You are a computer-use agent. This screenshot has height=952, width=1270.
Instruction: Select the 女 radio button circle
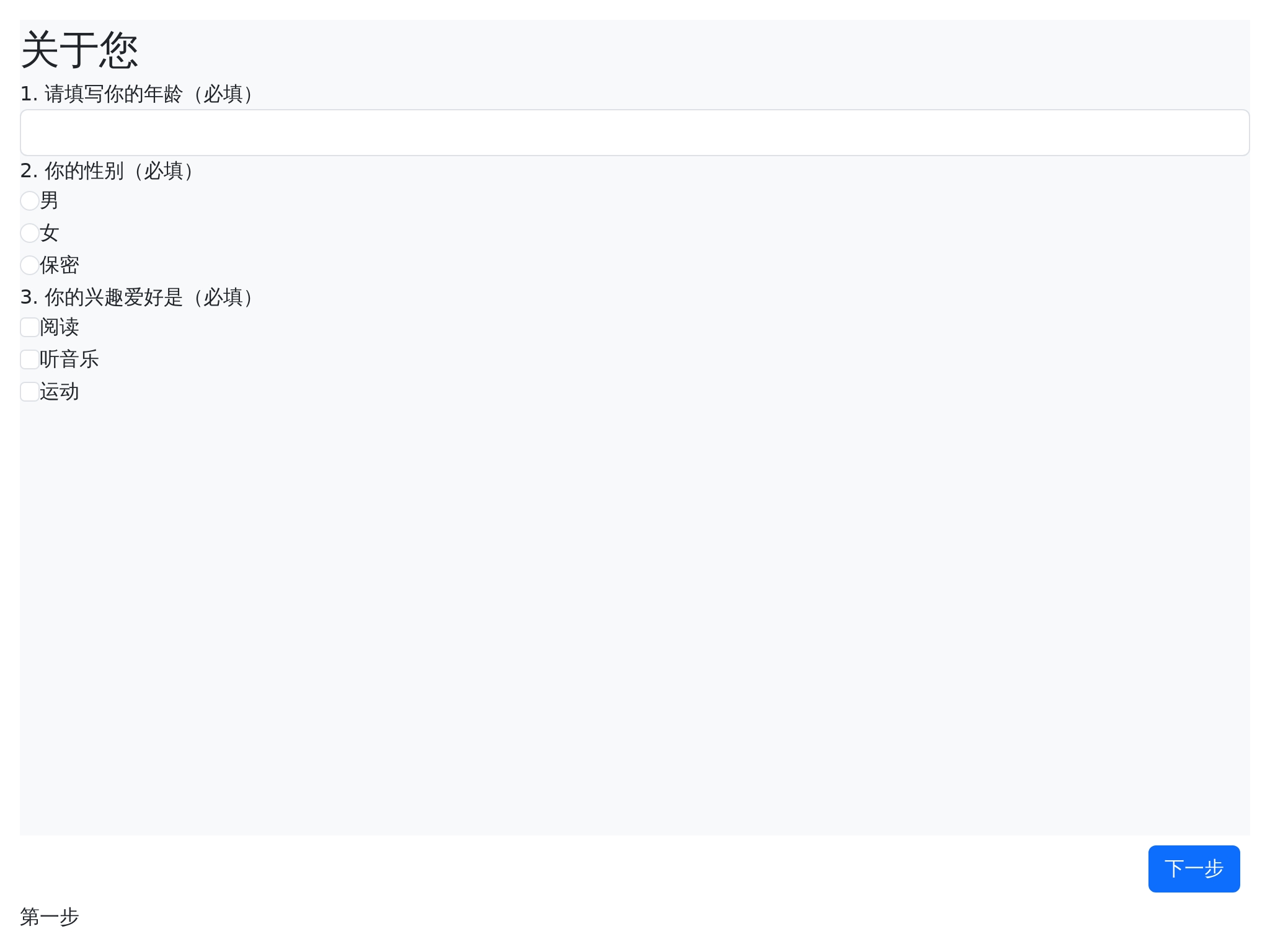pos(30,233)
